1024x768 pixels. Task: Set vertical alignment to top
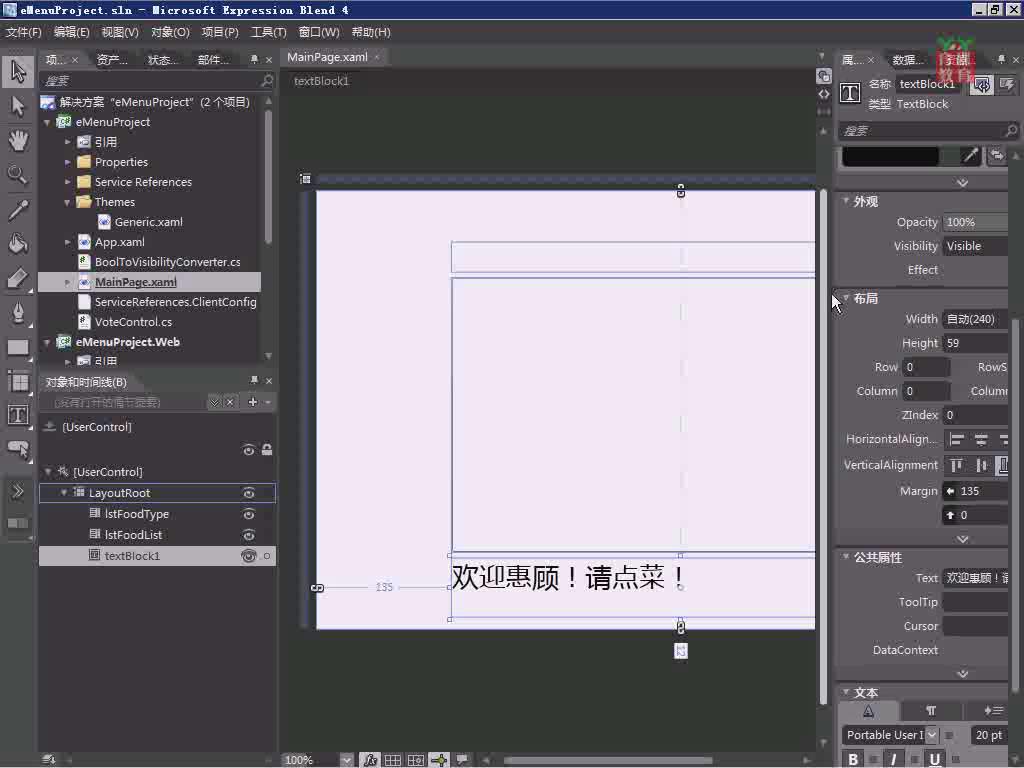(x=957, y=465)
